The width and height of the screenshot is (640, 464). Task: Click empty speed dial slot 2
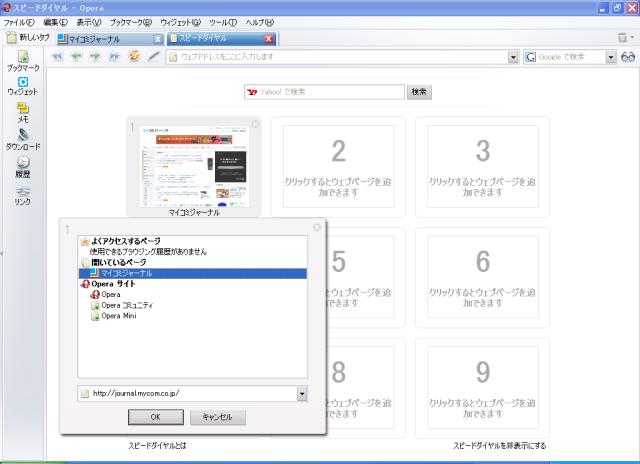338,167
